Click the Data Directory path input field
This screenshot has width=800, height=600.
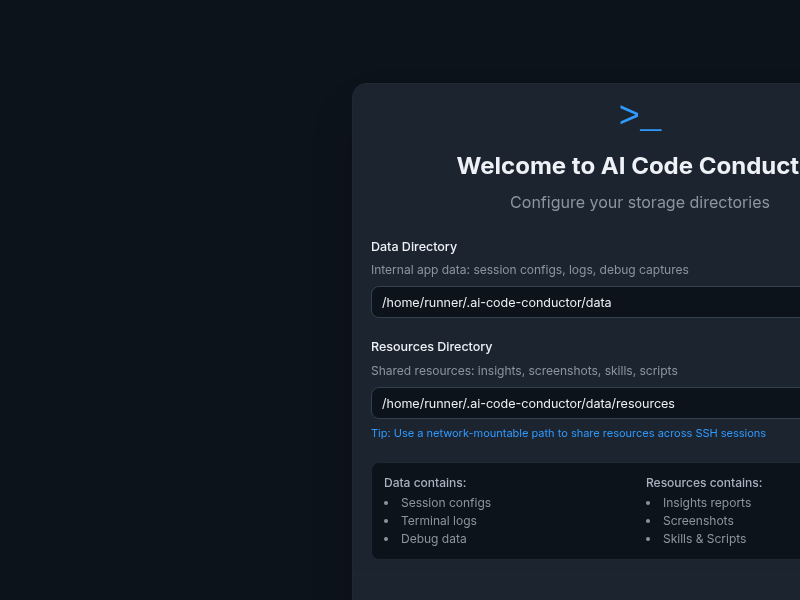[586, 302]
